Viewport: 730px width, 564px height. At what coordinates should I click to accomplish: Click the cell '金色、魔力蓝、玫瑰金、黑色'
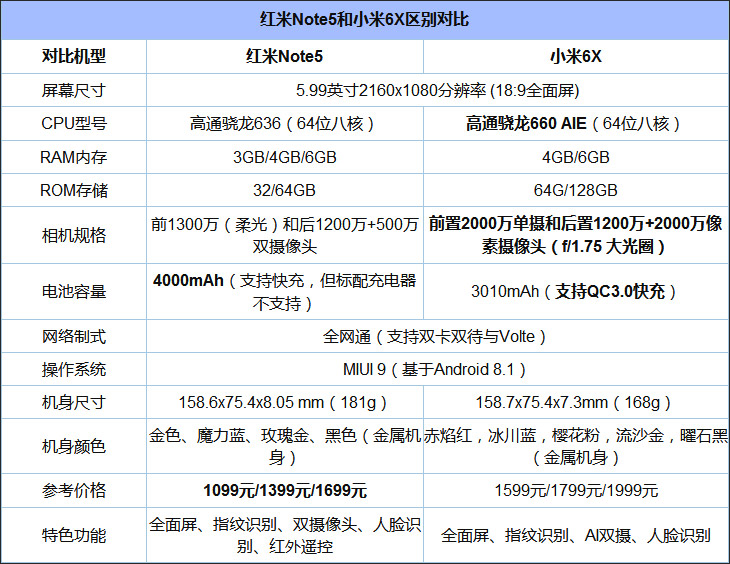[x=284, y=446]
